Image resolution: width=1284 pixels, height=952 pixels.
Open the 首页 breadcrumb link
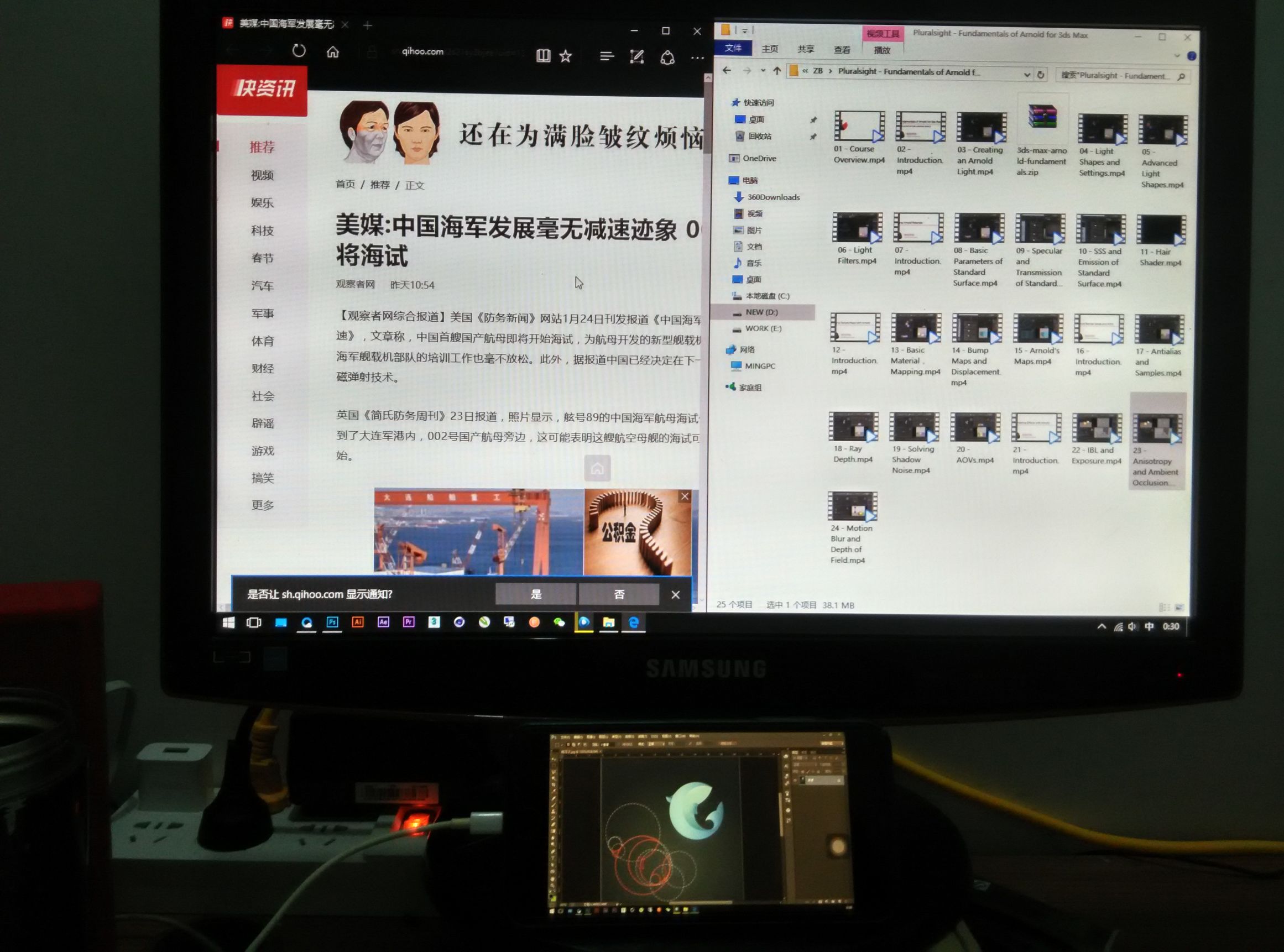tap(345, 184)
